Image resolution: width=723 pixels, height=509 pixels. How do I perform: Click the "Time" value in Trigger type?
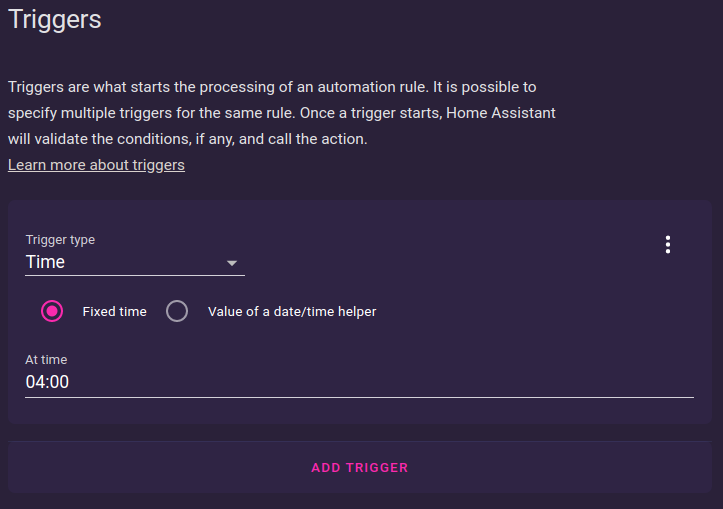click(x=45, y=262)
